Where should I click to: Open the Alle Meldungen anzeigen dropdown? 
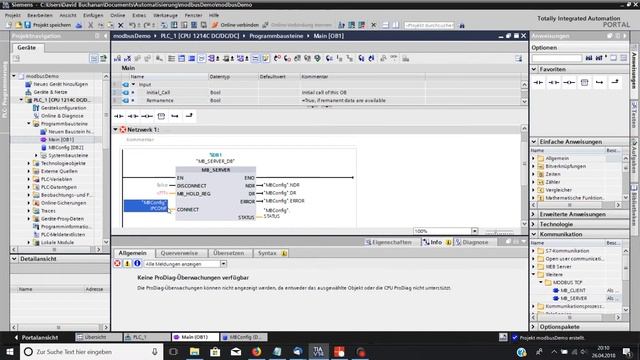pyautogui.click(x=223, y=264)
